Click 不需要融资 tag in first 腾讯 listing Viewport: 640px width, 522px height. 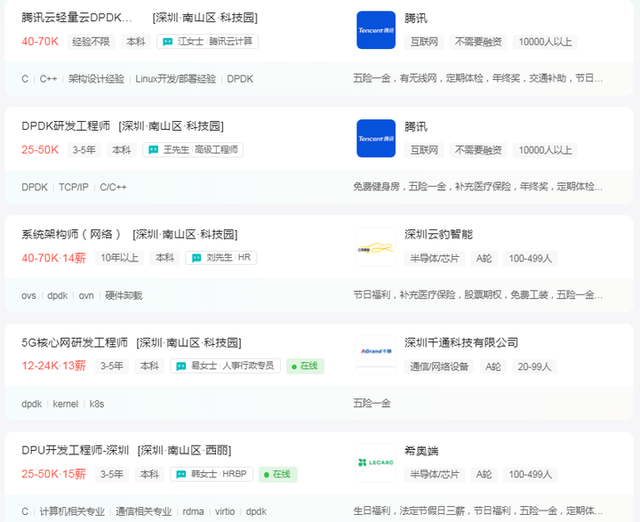(x=478, y=42)
